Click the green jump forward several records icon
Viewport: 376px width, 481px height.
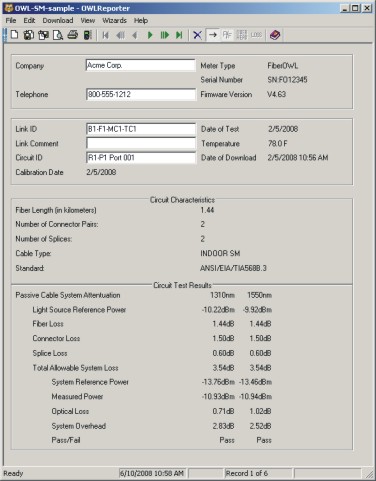pos(165,35)
